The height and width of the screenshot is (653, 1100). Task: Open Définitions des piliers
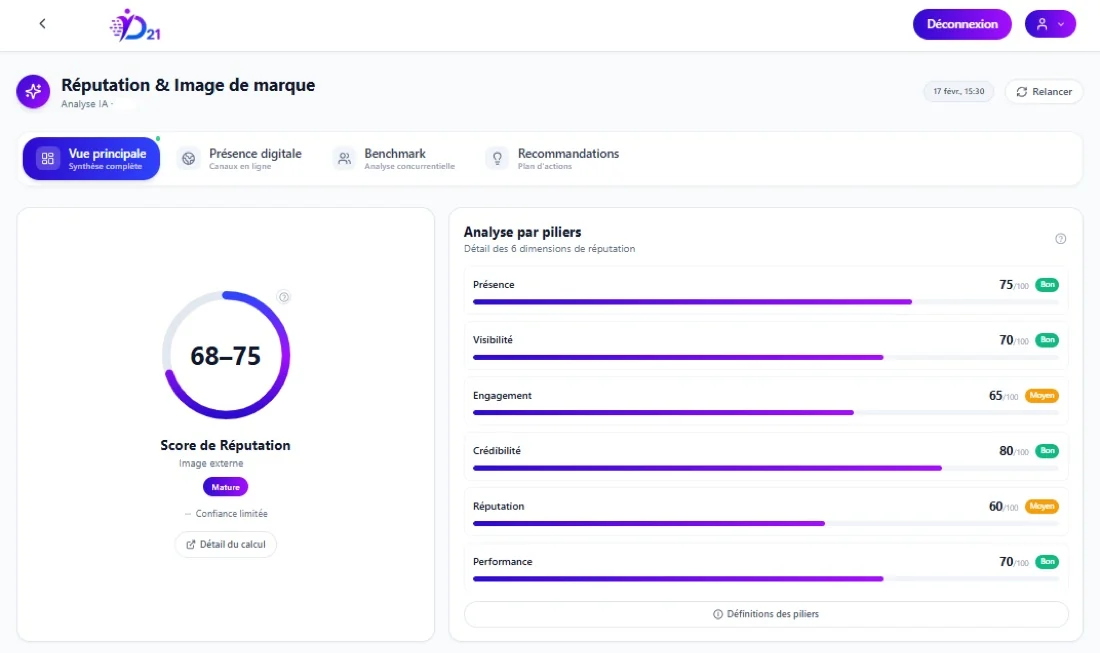pos(765,614)
